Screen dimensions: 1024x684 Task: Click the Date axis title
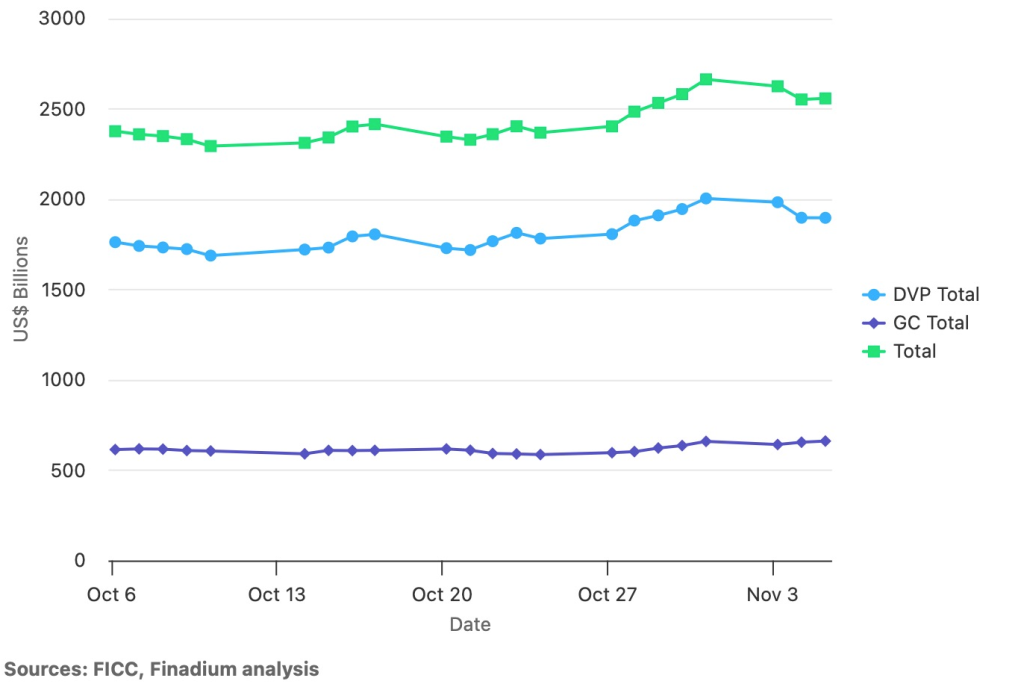(470, 625)
